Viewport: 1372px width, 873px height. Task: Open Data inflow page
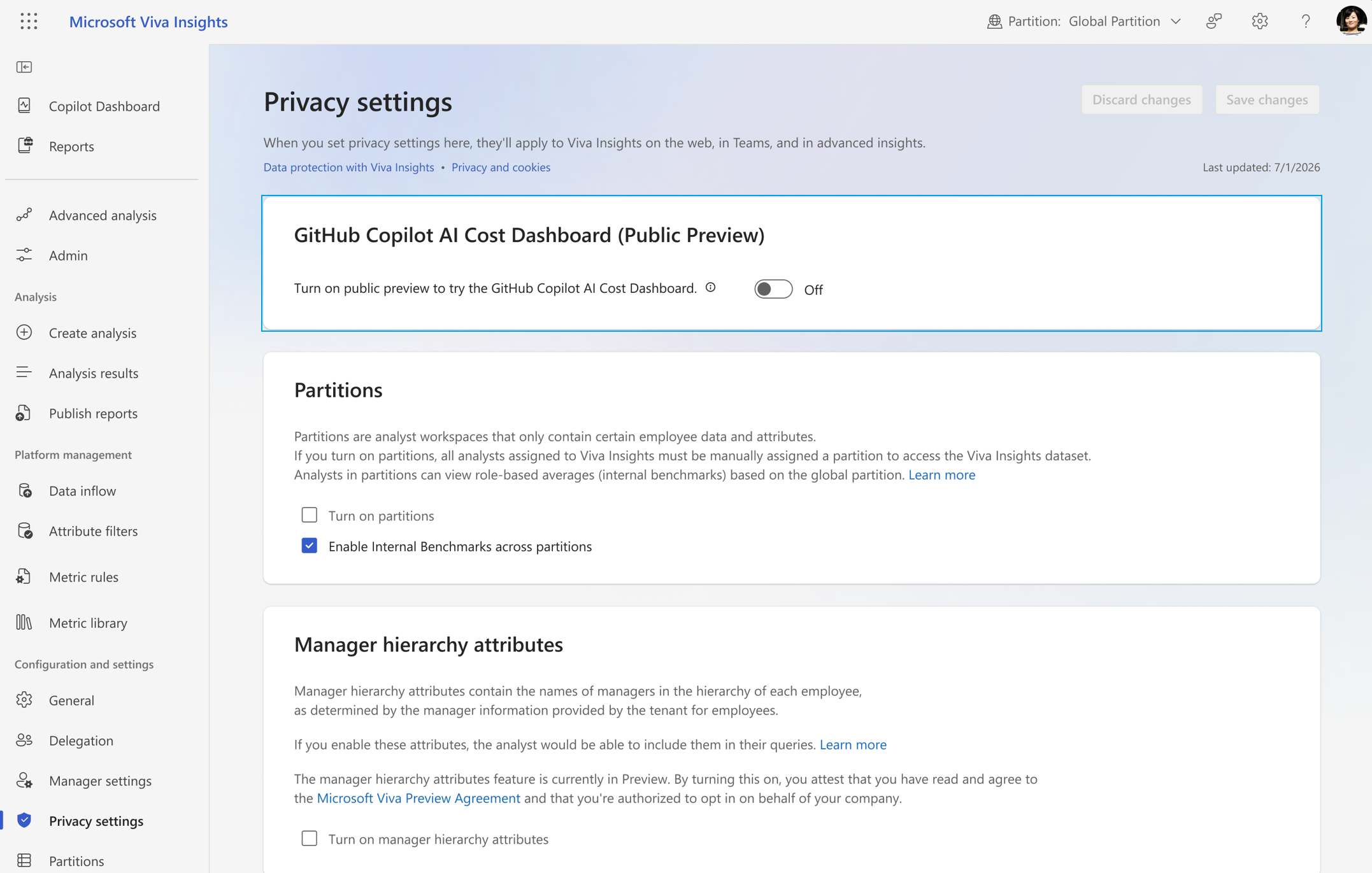point(82,490)
